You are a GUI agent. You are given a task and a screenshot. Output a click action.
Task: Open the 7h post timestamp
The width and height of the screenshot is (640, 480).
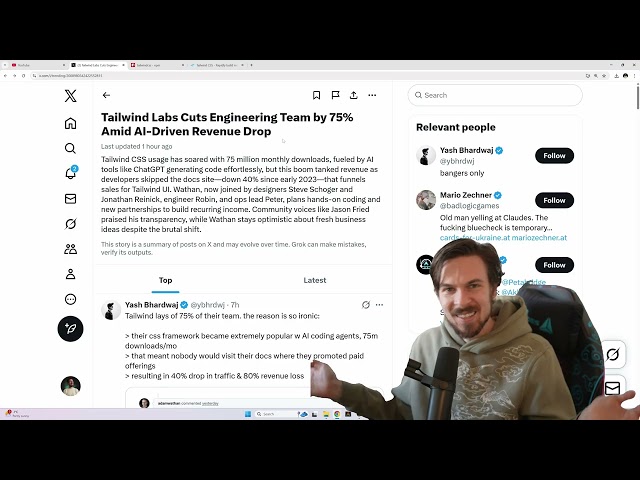tap(235, 305)
